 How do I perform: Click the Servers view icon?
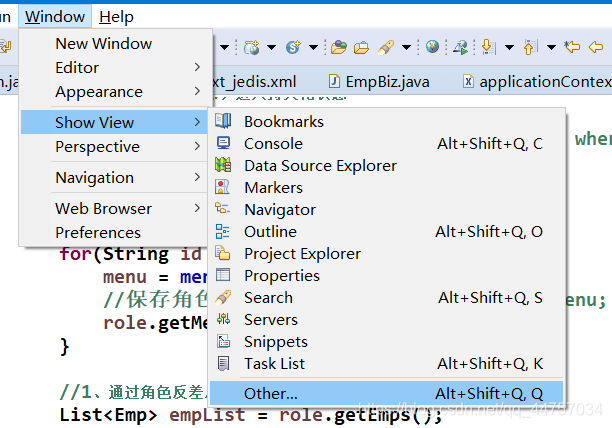click(x=223, y=319)
